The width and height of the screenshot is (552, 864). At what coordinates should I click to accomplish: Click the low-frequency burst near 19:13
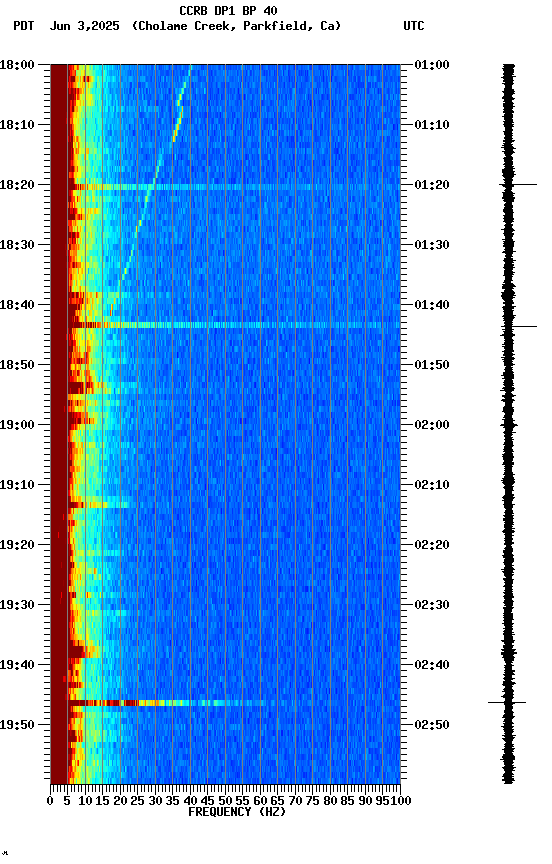[x=99, y=504]
